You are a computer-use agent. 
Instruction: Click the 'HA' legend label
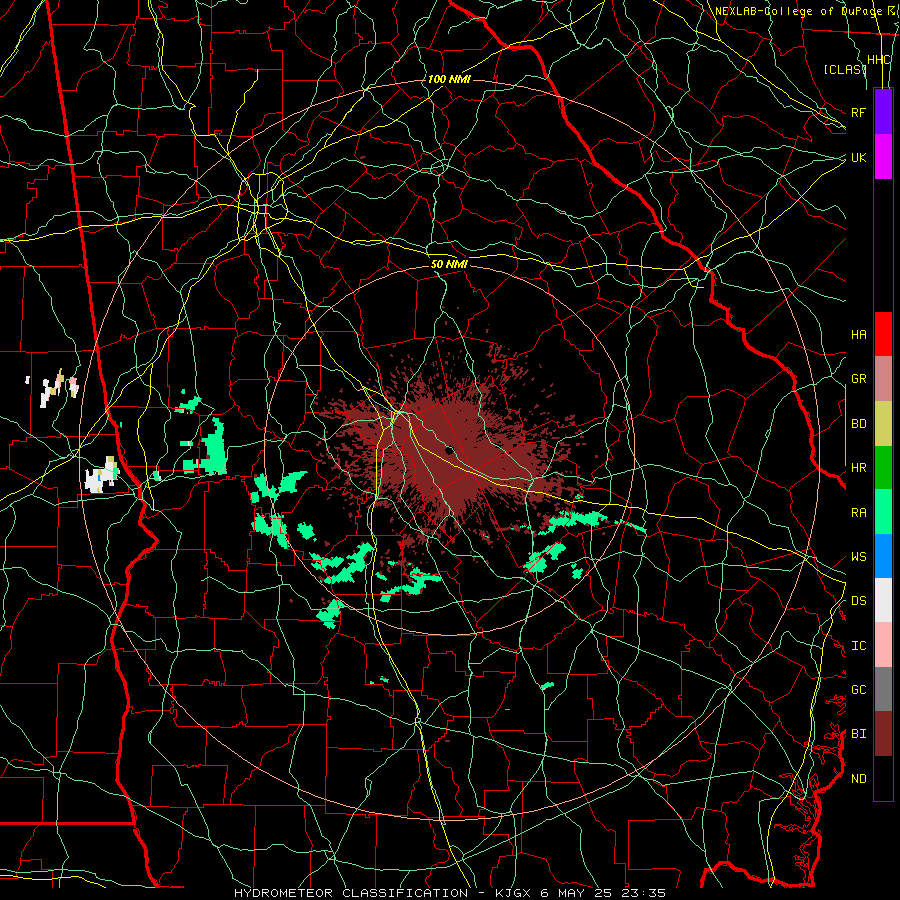click(859, 335)
